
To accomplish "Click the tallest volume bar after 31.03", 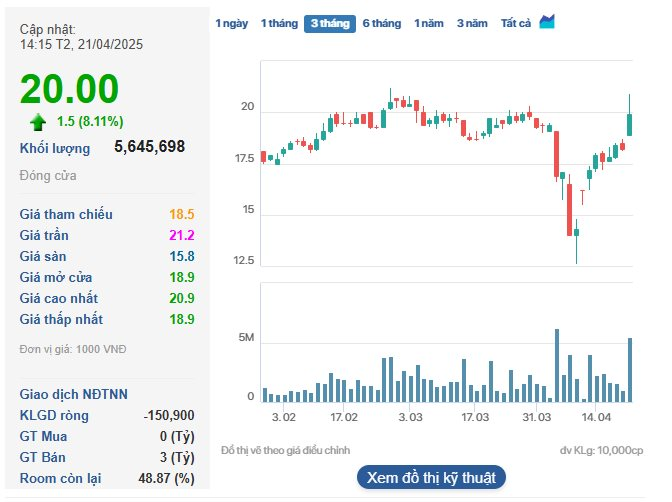I will [556, 365].
